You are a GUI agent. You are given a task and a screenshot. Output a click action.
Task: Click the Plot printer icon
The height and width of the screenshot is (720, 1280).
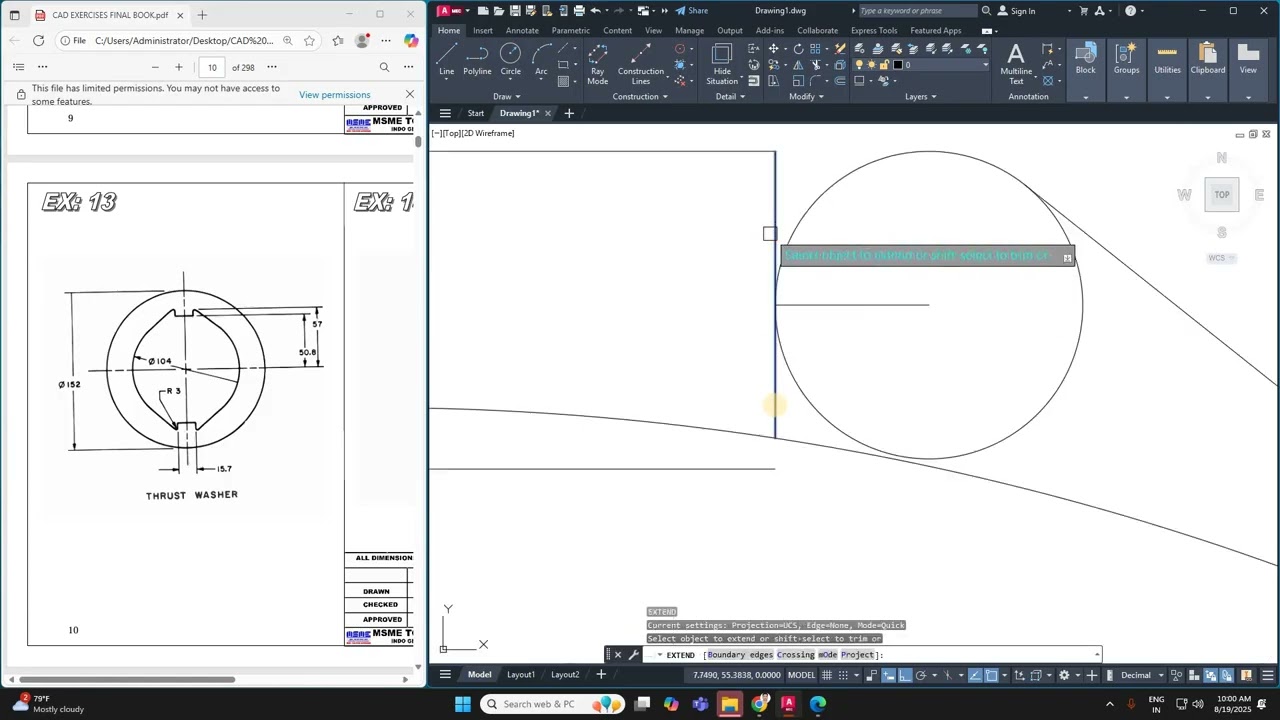click(x=579, y=11)
